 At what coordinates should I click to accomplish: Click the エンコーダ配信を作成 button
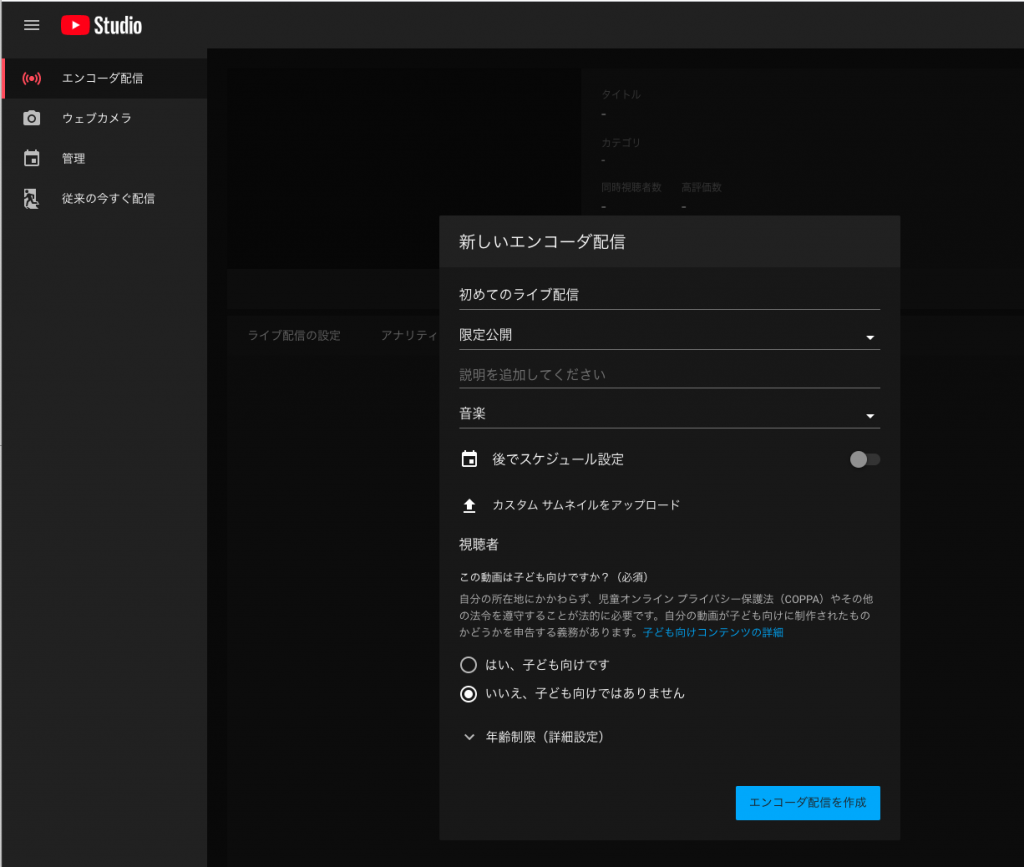[x=808, y=802]
